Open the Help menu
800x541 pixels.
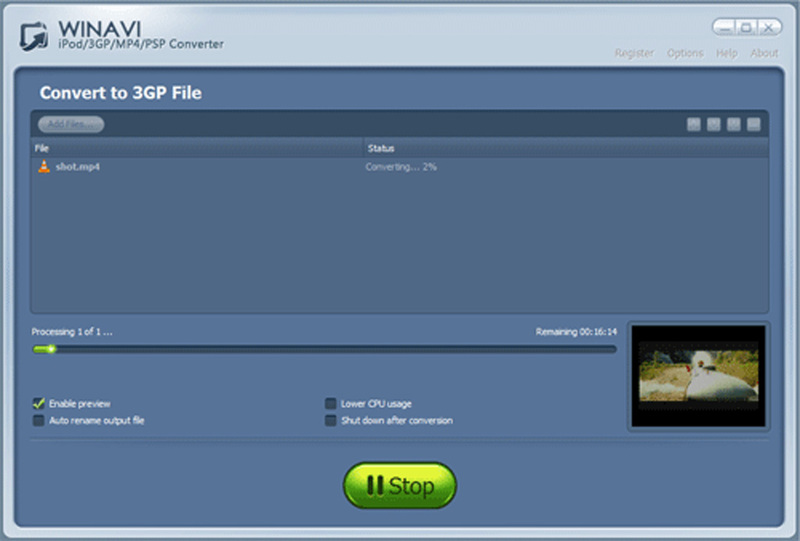click(x=727, y=53)
